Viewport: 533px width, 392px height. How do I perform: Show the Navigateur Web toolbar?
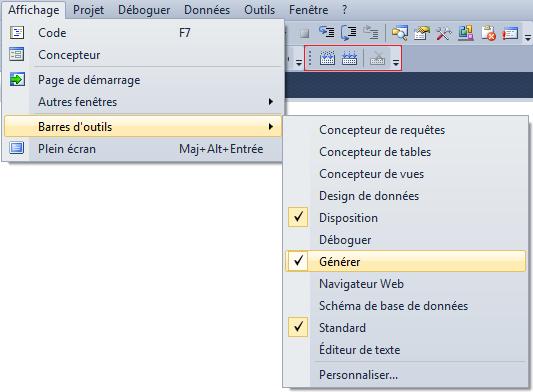pos(405,284)
